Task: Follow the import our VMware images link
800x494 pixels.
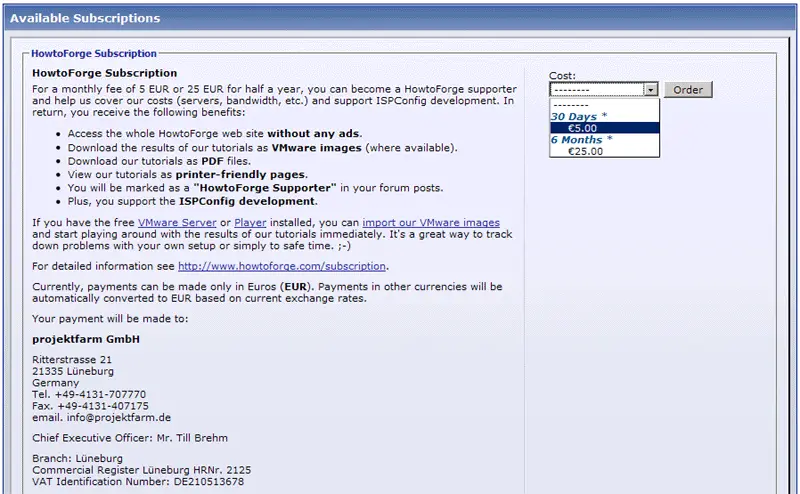Action: 431,223
